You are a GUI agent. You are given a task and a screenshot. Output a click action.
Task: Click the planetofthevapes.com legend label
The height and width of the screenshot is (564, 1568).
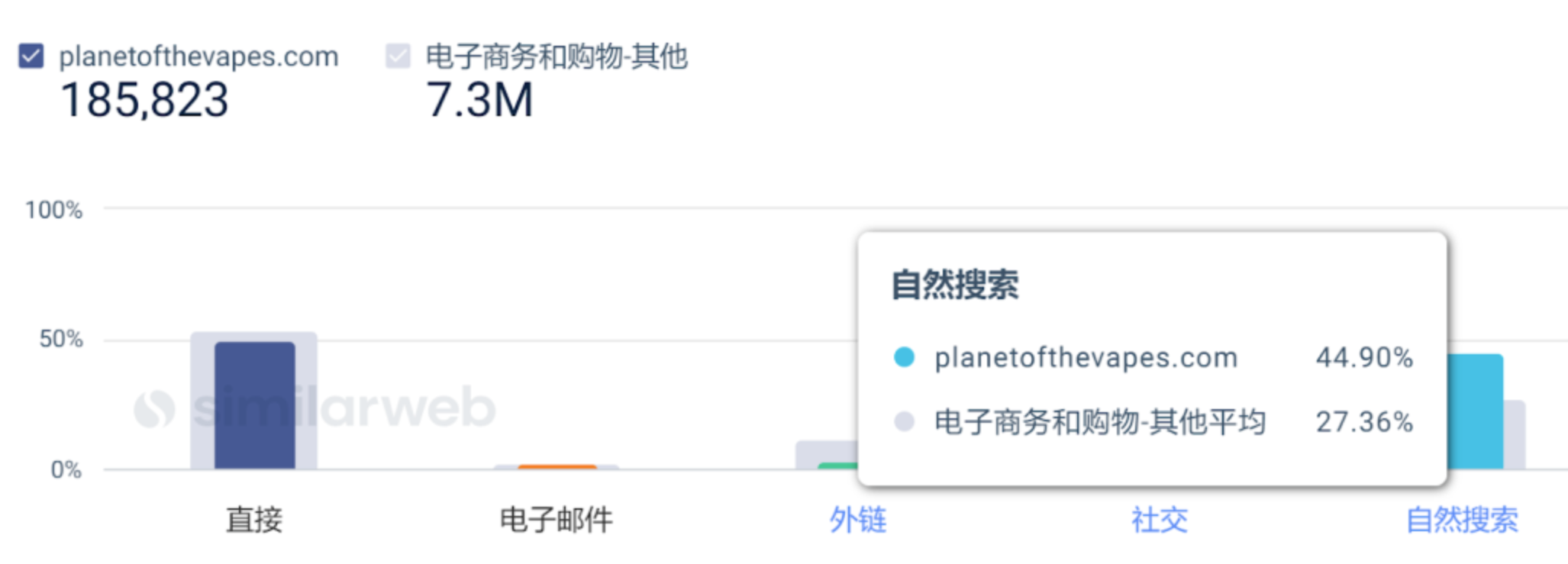[x=198, y=56]
